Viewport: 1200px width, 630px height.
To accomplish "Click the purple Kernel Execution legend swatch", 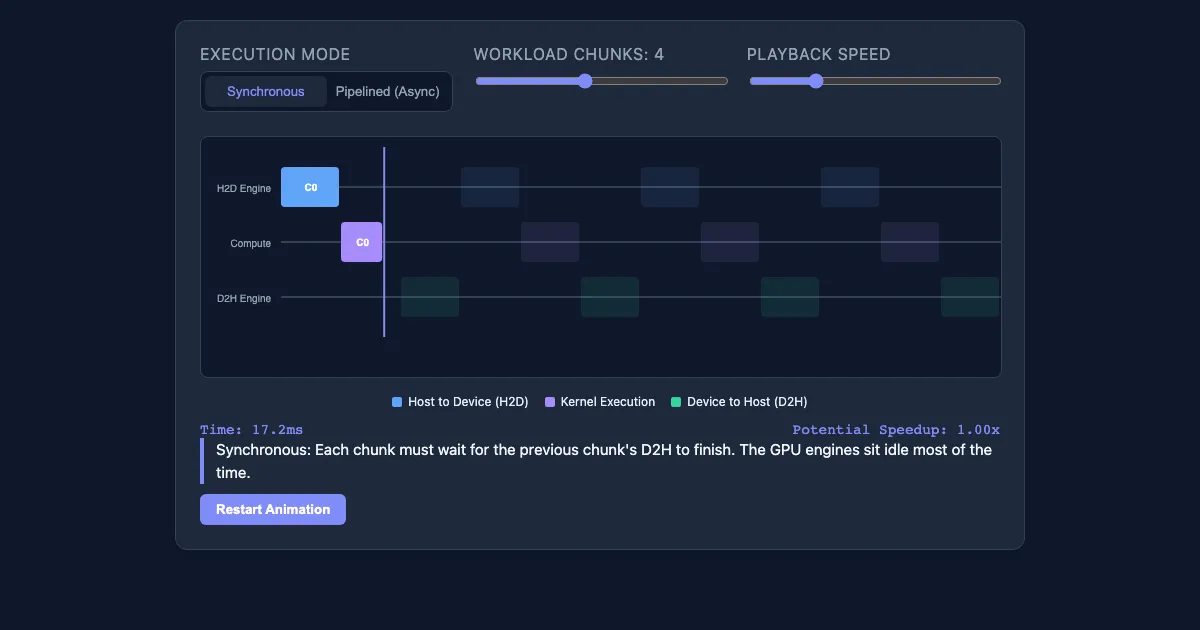I will coord(550,402).
